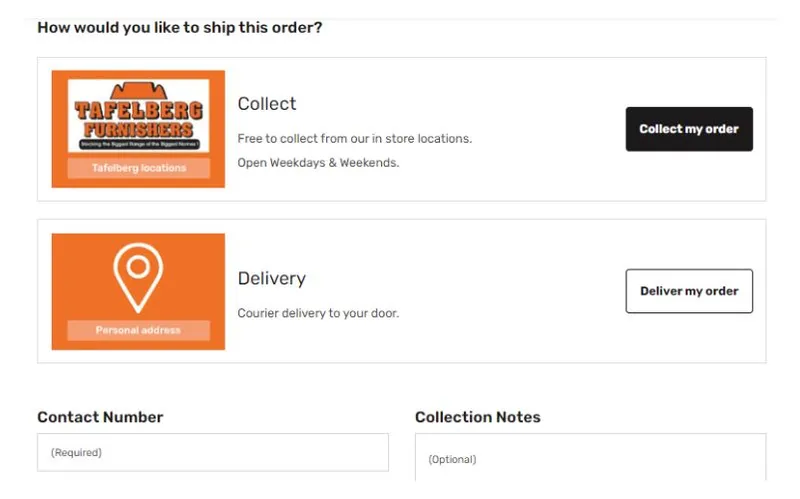Click the 'Courier delivery to your door' text
800x499 pixels.
[x=318, y=313]
